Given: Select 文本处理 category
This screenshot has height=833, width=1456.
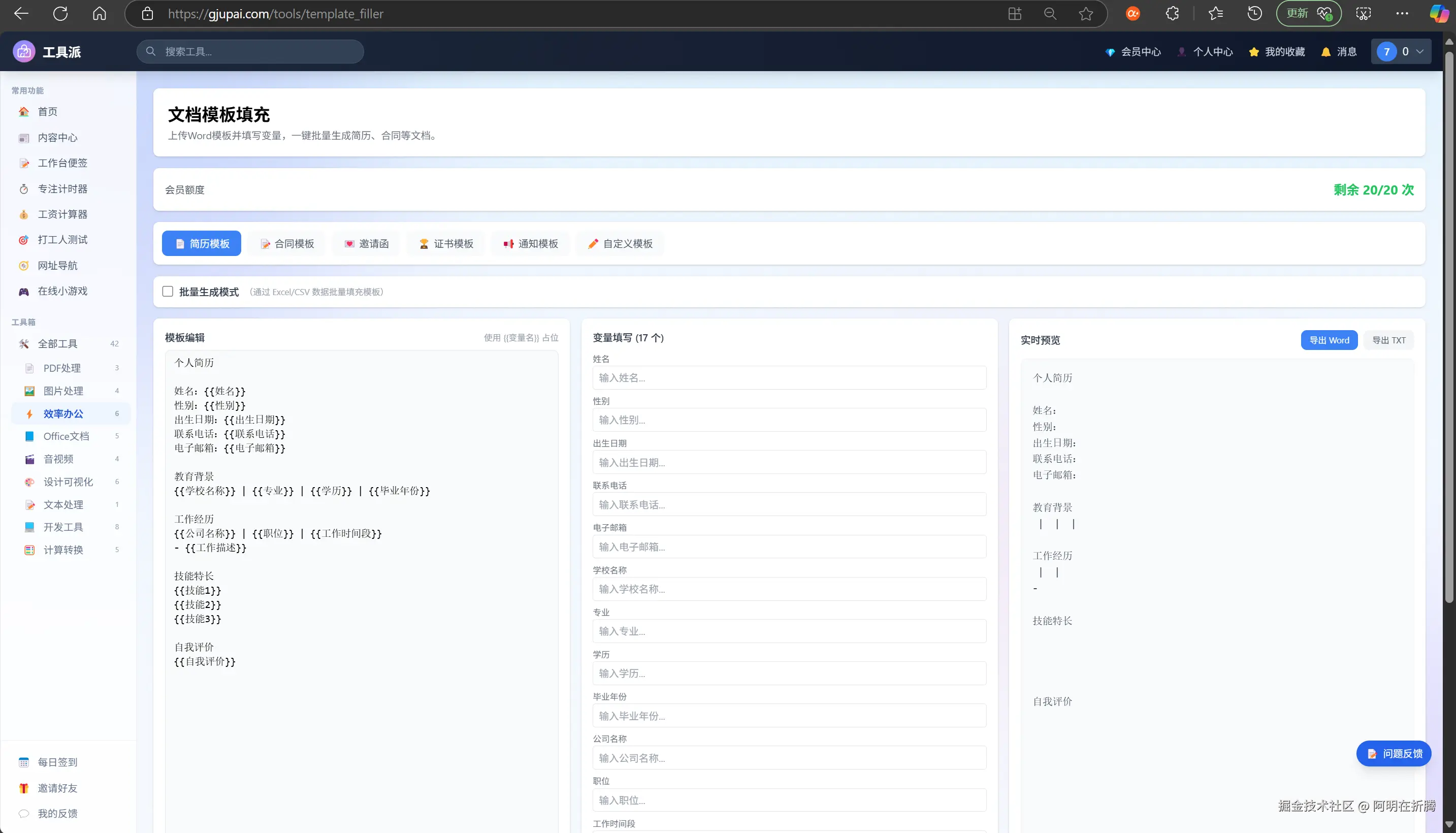Looking at the screenshot, I should 71,504.
